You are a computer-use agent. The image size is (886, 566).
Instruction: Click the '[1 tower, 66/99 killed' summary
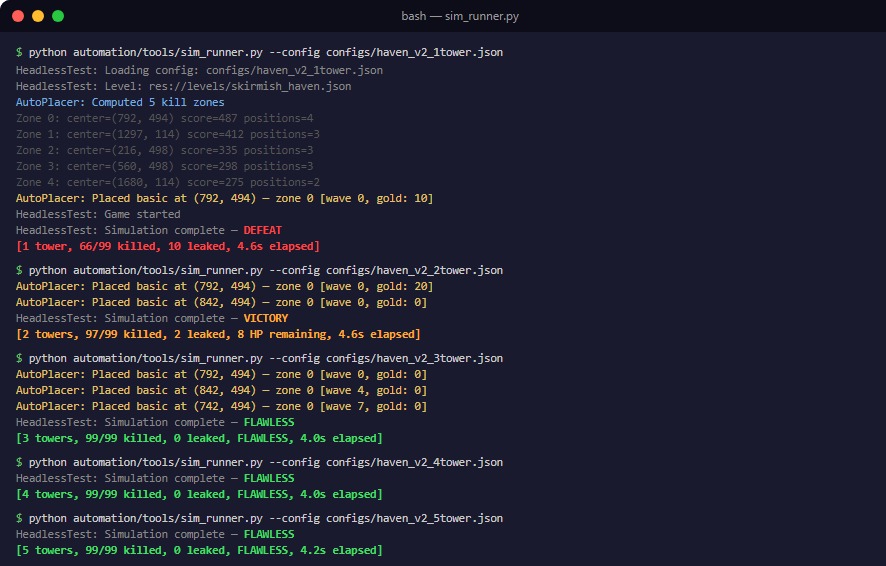click(168, 246)
